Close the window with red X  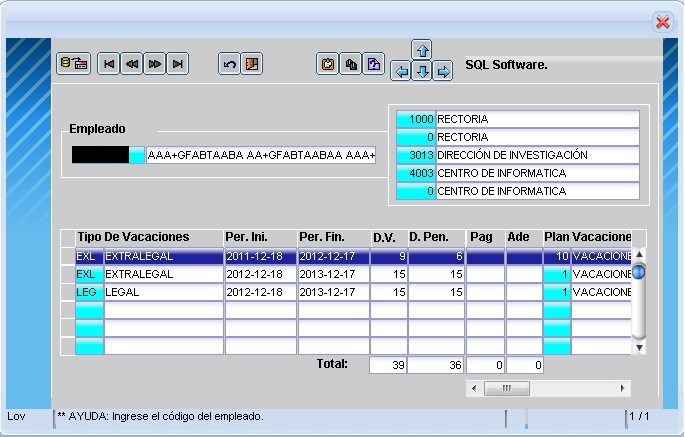(662, 21)
